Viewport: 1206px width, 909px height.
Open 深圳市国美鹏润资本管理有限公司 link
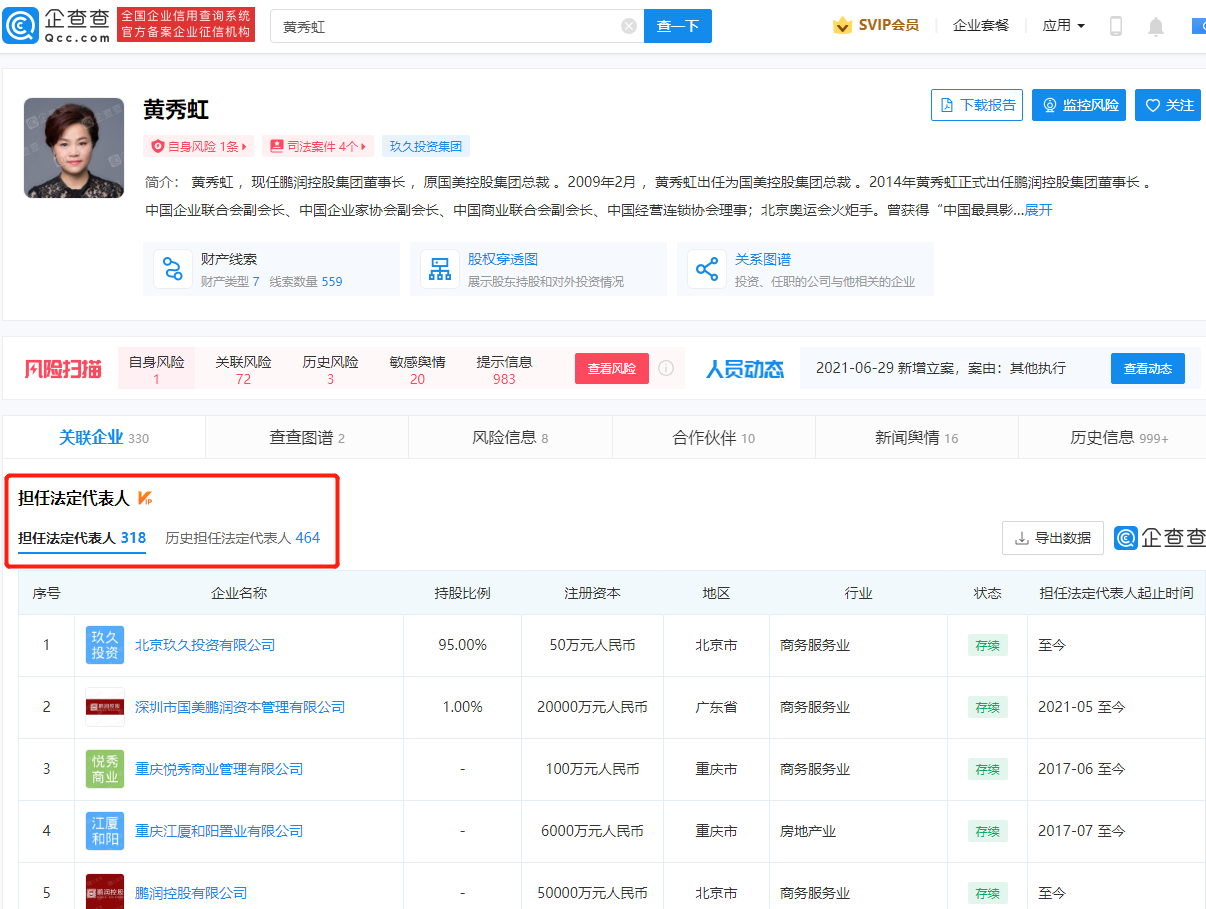[x=240, y=707]
